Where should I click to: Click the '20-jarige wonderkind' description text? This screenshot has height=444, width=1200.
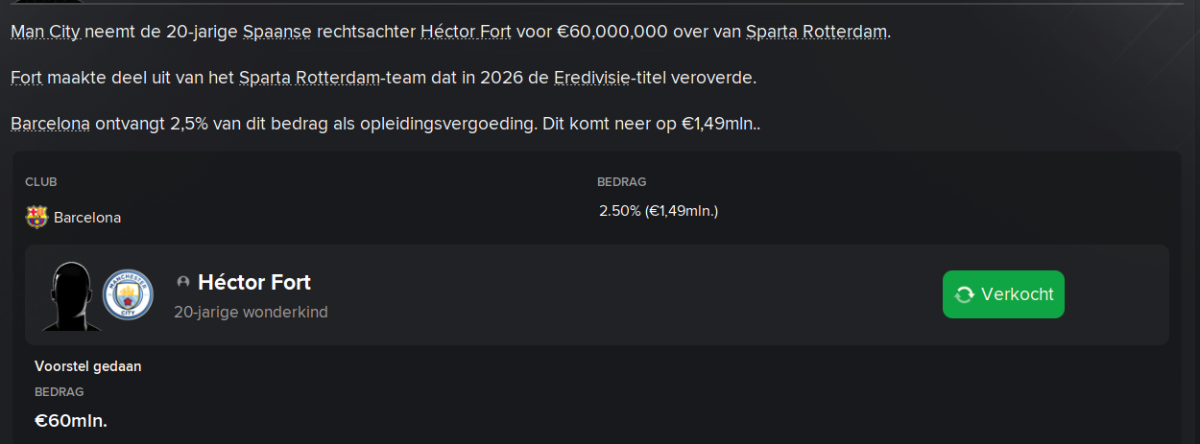(x=251, y=312)
